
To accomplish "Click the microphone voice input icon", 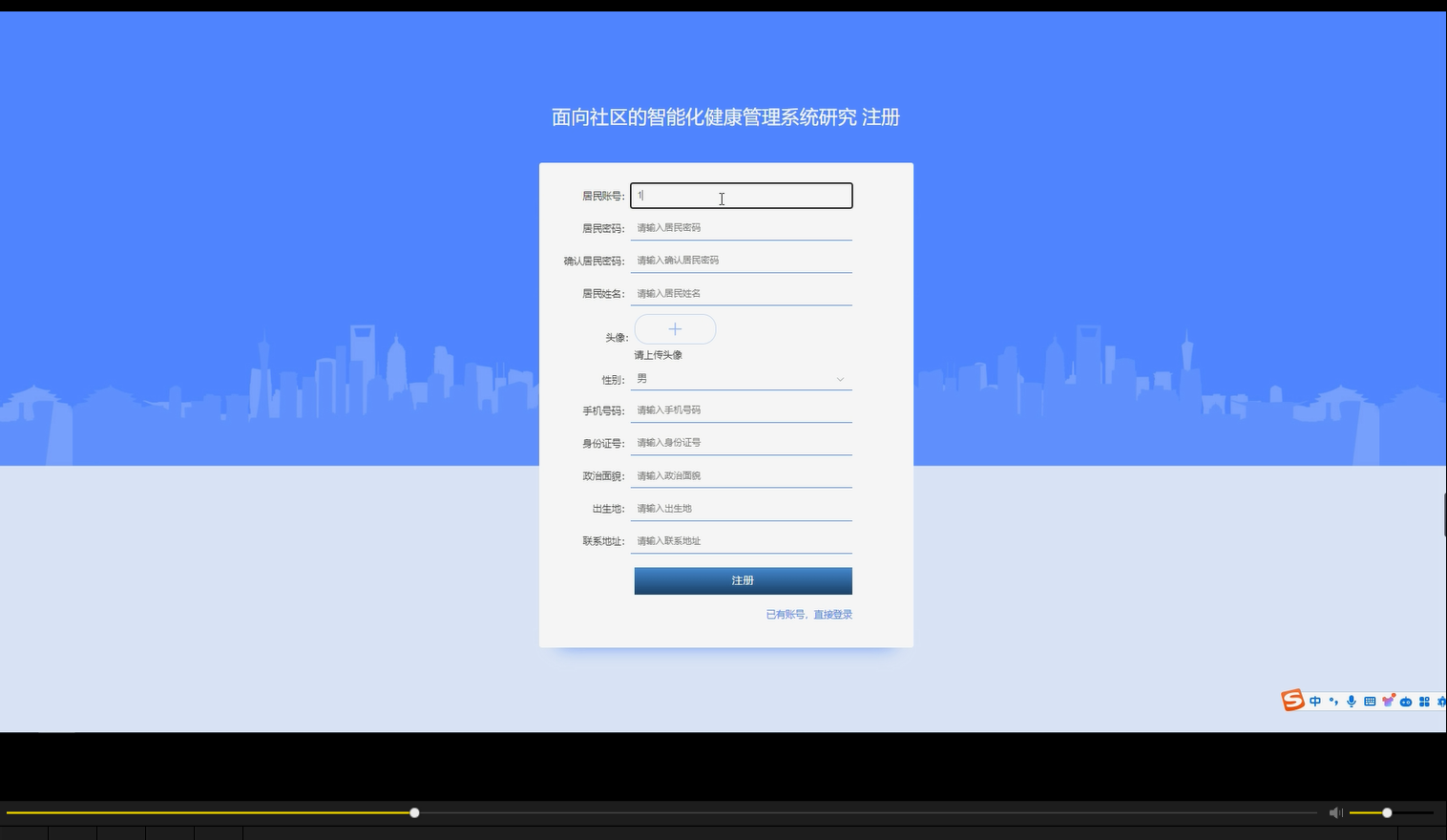I will (x=1352, y=702).
